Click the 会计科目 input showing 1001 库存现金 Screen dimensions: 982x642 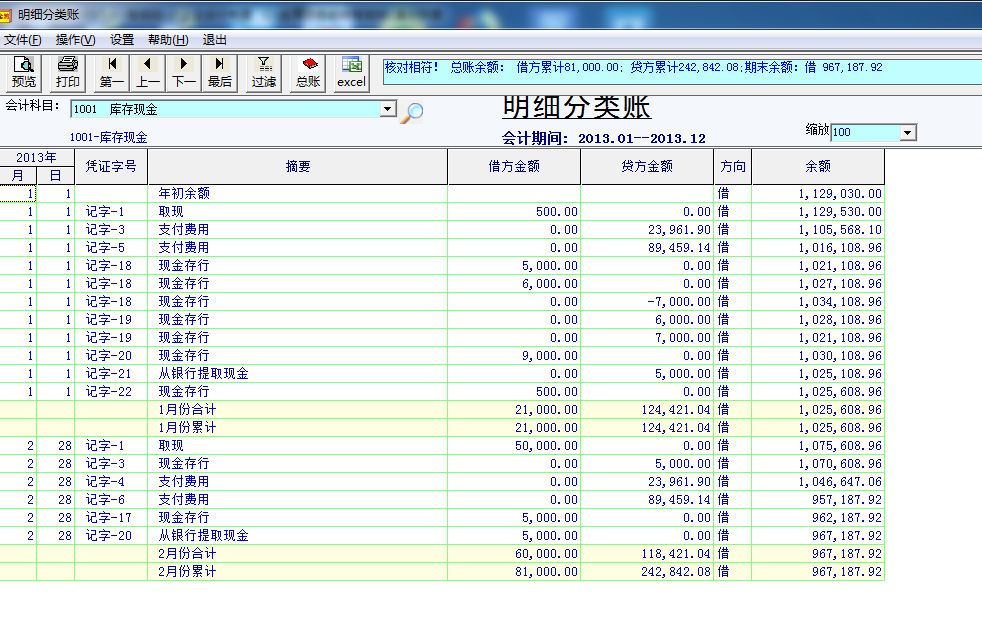pyautogui.click(x=225, y=109)
